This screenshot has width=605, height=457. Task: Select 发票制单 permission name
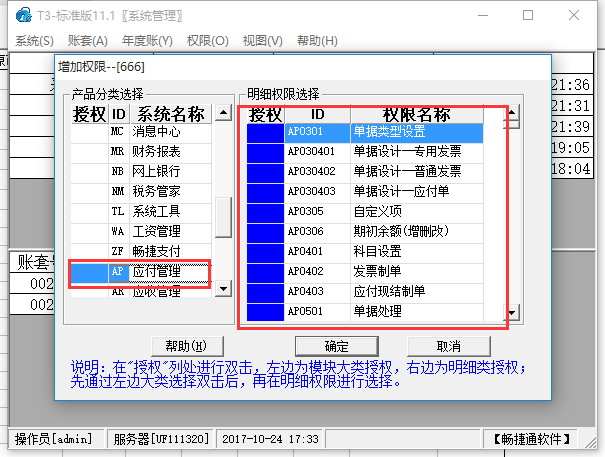(417, 274)
